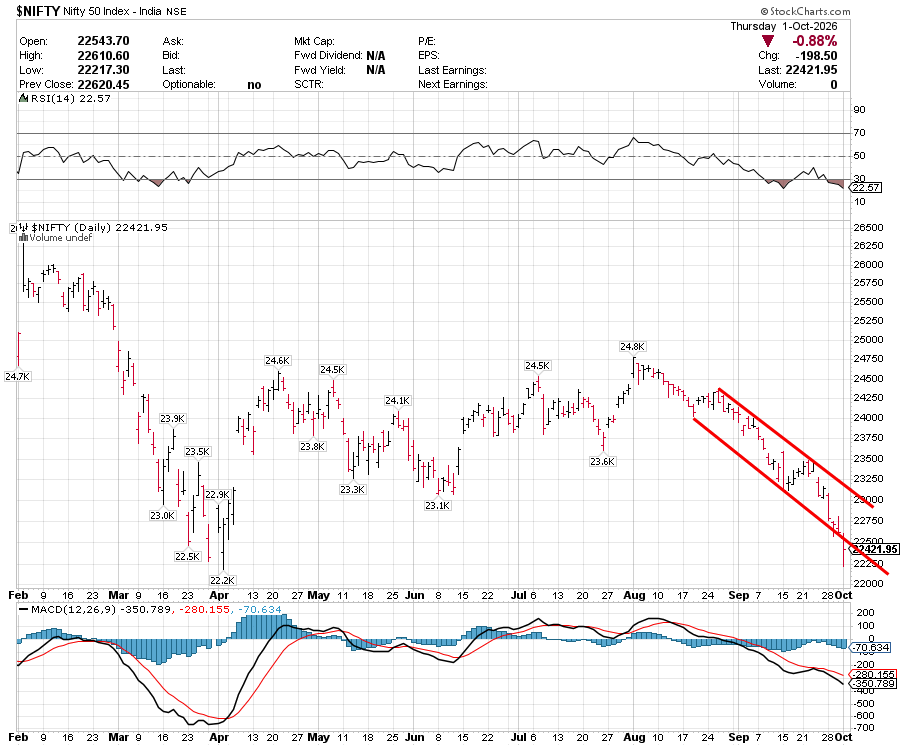The height and width of the screenshot is (746, 900).
Task: Click the 22.57 RSI value tag on axis
Action: (x=866, y=188)
